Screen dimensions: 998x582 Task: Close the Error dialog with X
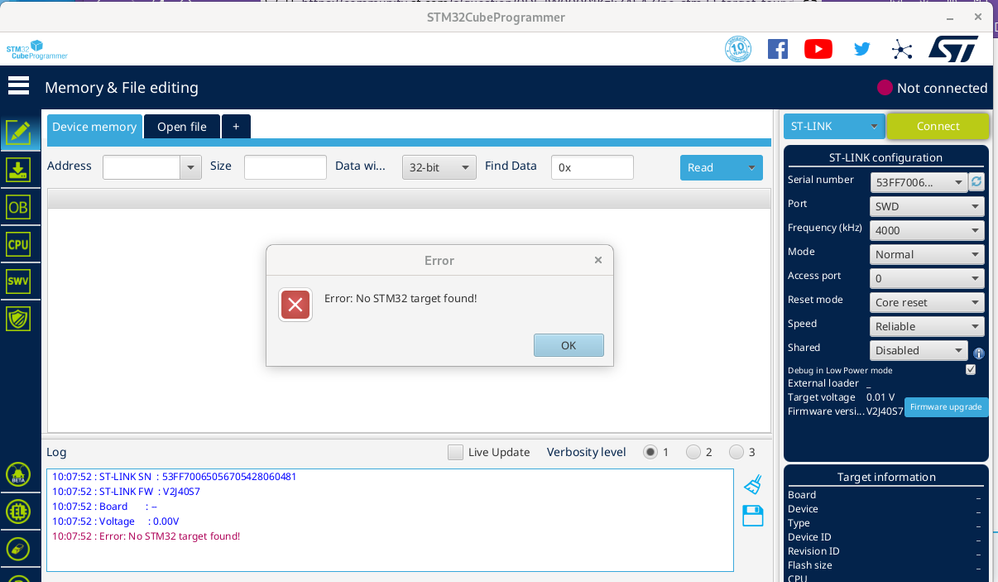[x=598, y=260]
